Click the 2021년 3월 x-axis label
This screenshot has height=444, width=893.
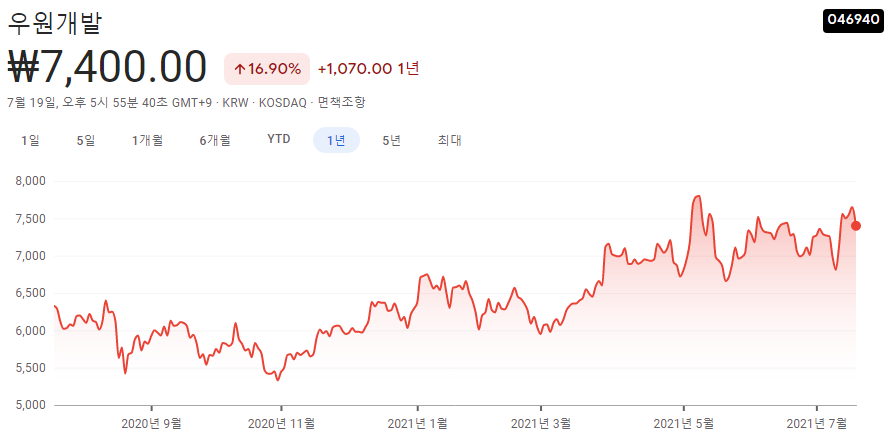(x=541, y=424)
